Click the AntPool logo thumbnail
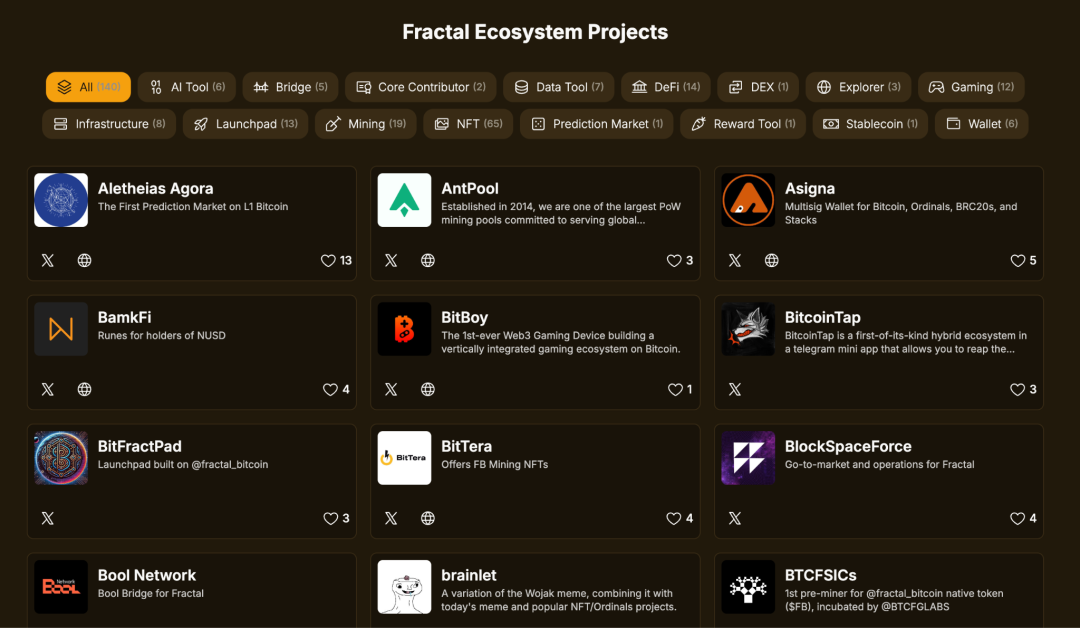Viewport: 1080px width, 628px height. point(404,200)
